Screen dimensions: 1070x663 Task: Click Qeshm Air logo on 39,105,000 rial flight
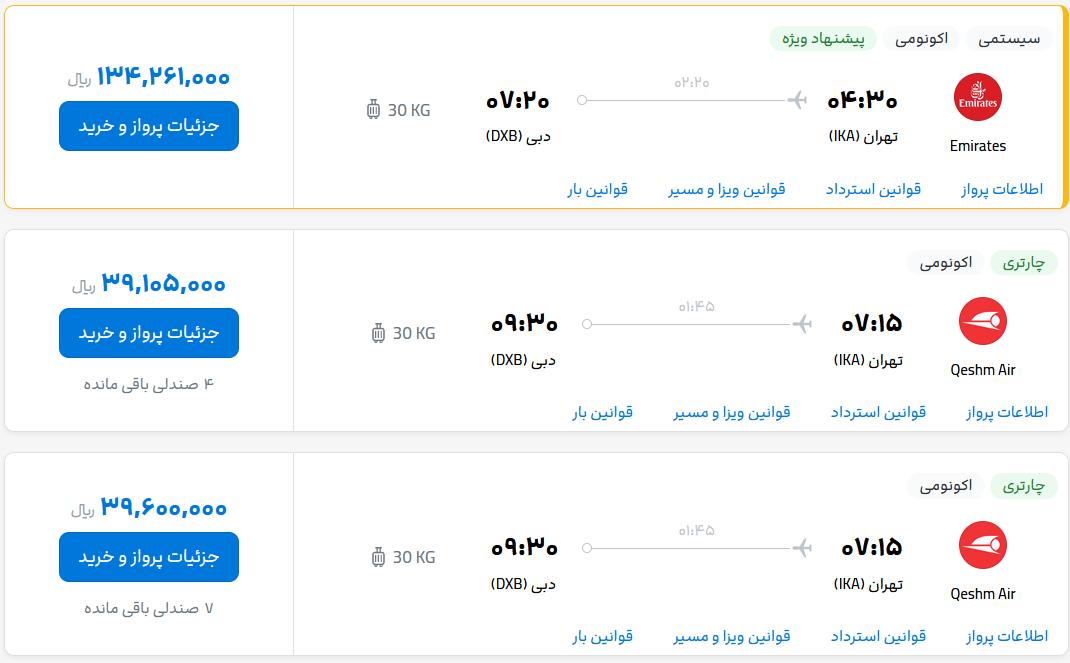pyautogui.click(x=982, y=322)
